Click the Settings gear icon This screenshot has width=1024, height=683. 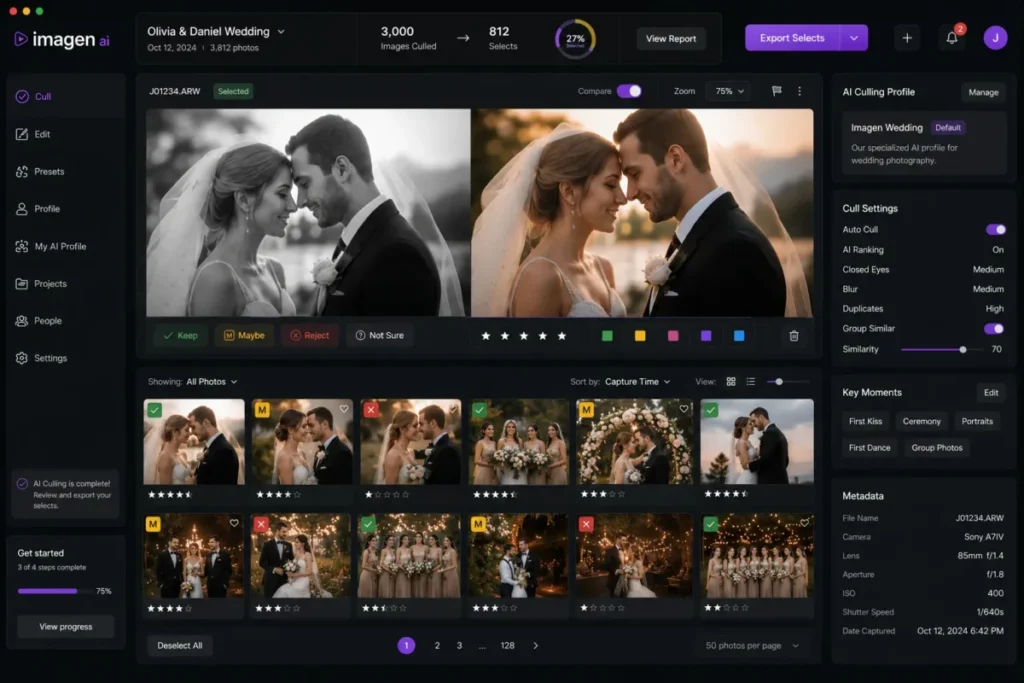click(x=22, y=358)
